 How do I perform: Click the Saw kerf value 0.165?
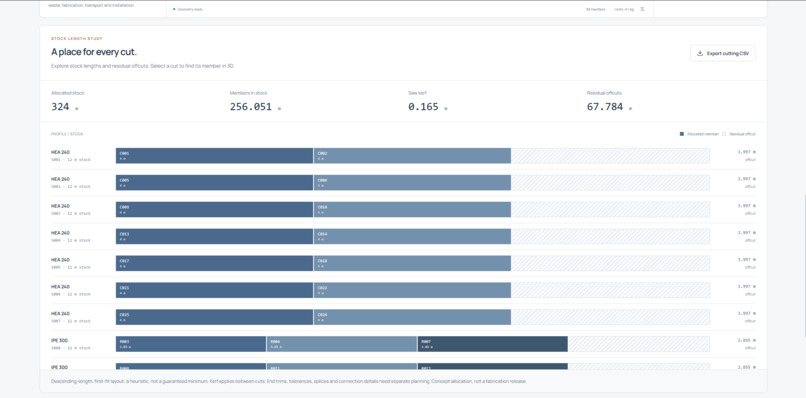[x=423, y=107]
